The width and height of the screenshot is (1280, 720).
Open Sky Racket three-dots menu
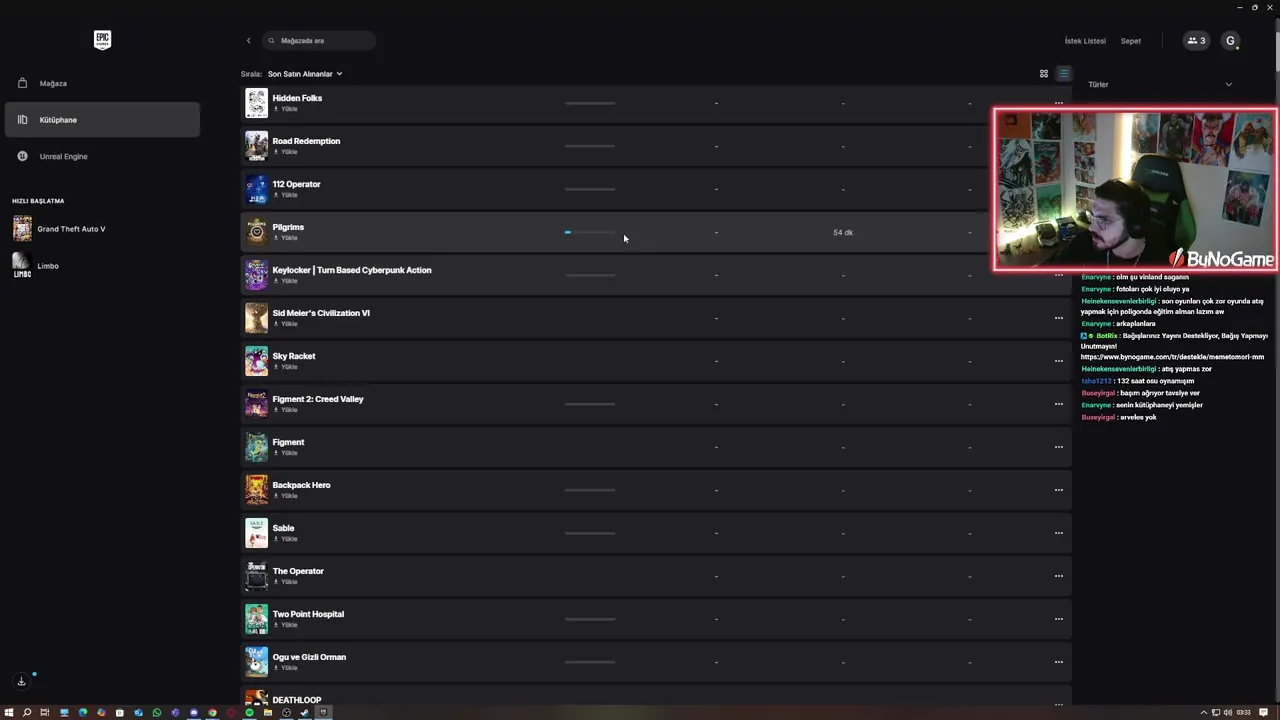pyautogui.click(x=1058, y=361)
